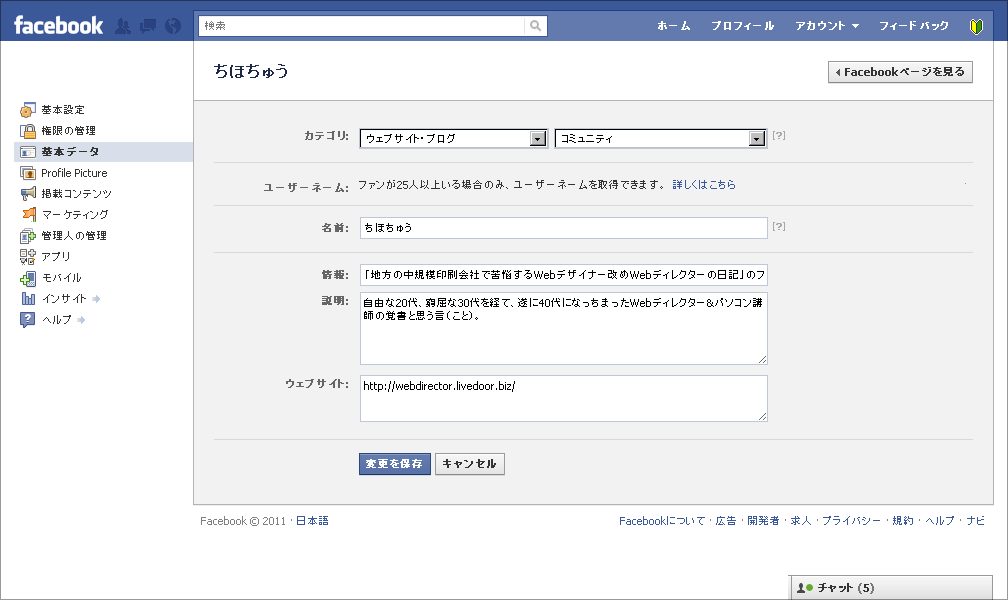The height and width of the screenshot is (600, 1008).
Task: Open 開発者 footer link
Action: (x=763, y=521)
